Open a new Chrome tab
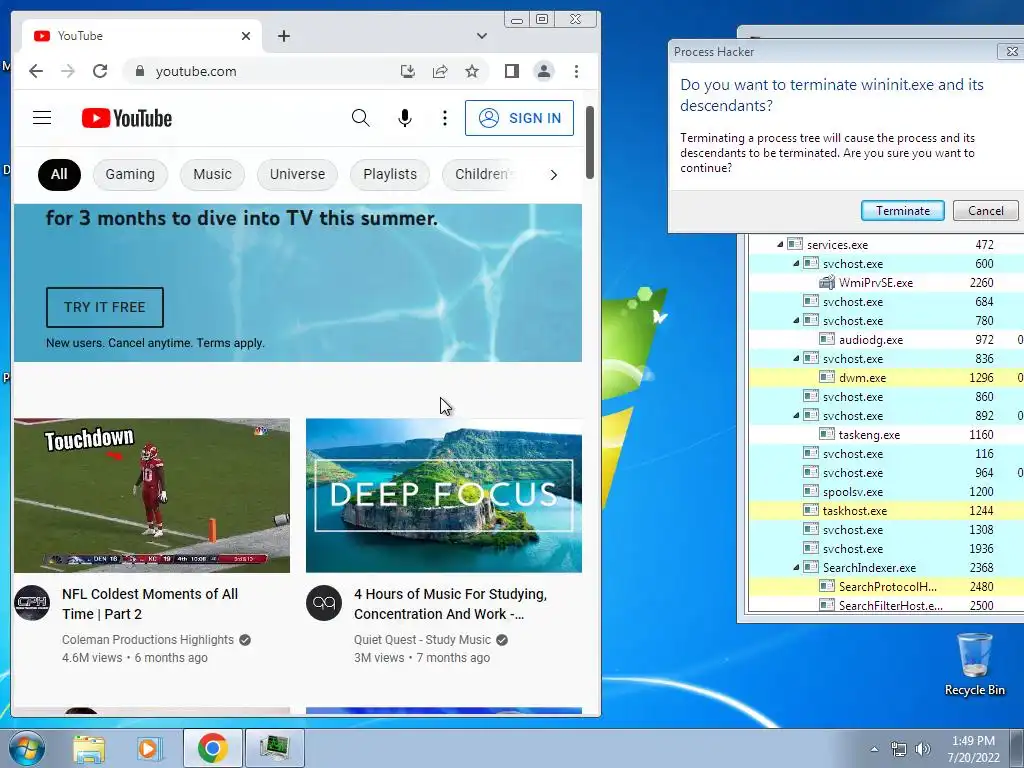This screenshot has height=768, width=1024. pos(283,36)
